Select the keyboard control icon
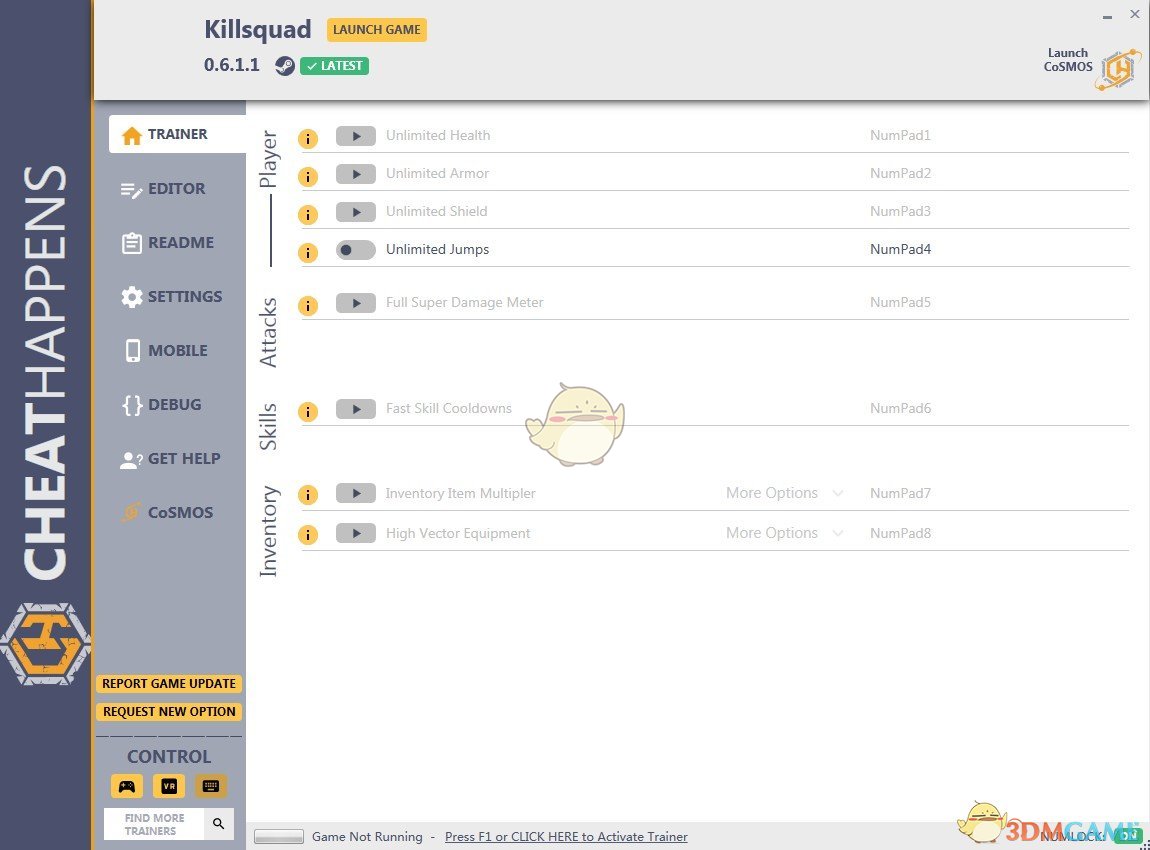1150x850 pixels. (x=210, y=786)
